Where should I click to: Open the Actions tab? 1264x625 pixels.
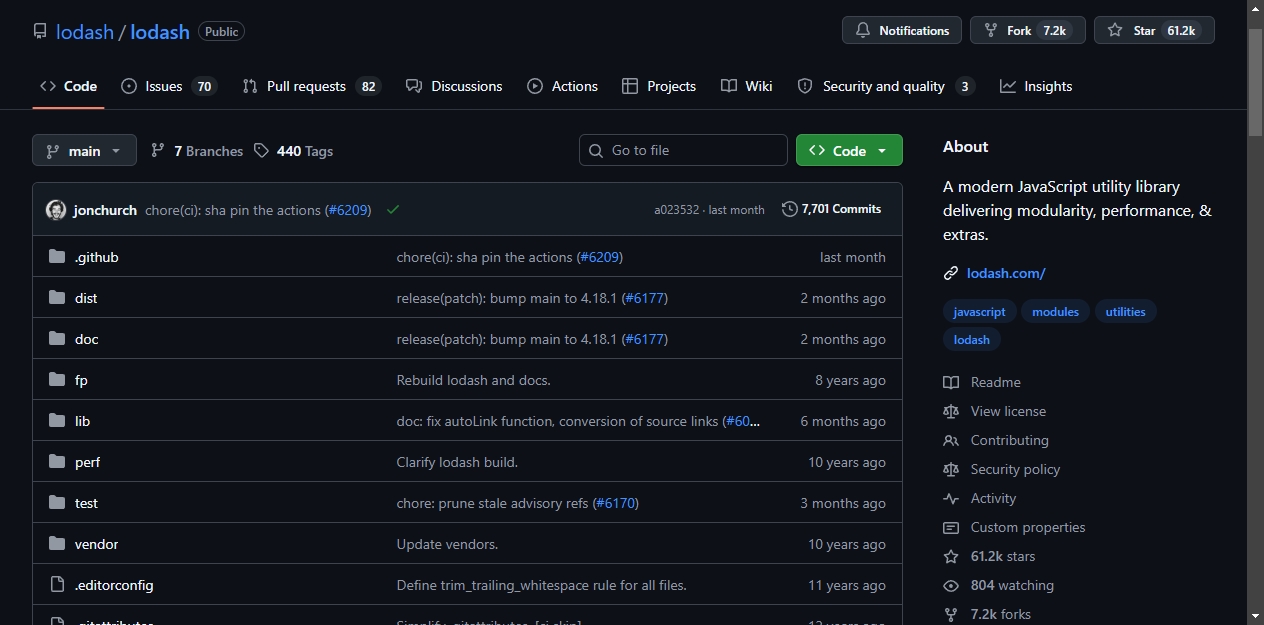tap(563, 86)
